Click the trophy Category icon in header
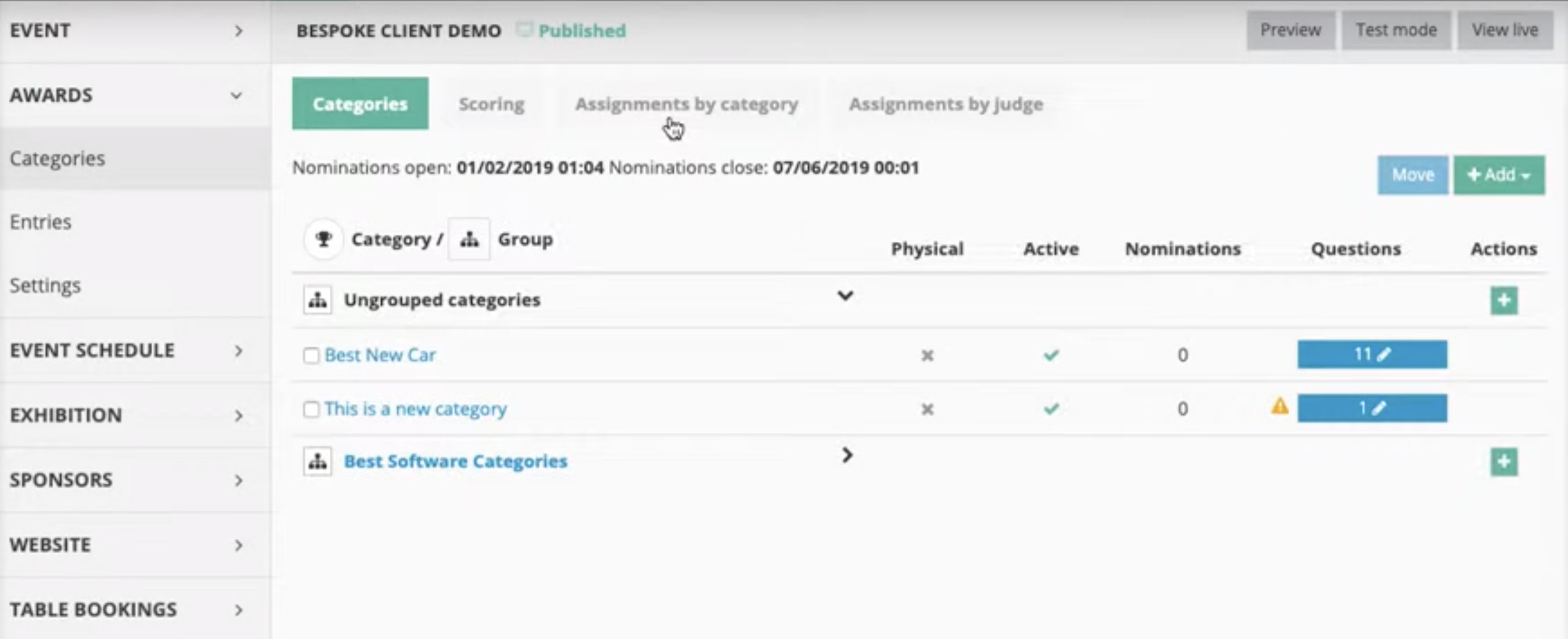Screen dimensions: 1568x639 (x=324, y=239)
